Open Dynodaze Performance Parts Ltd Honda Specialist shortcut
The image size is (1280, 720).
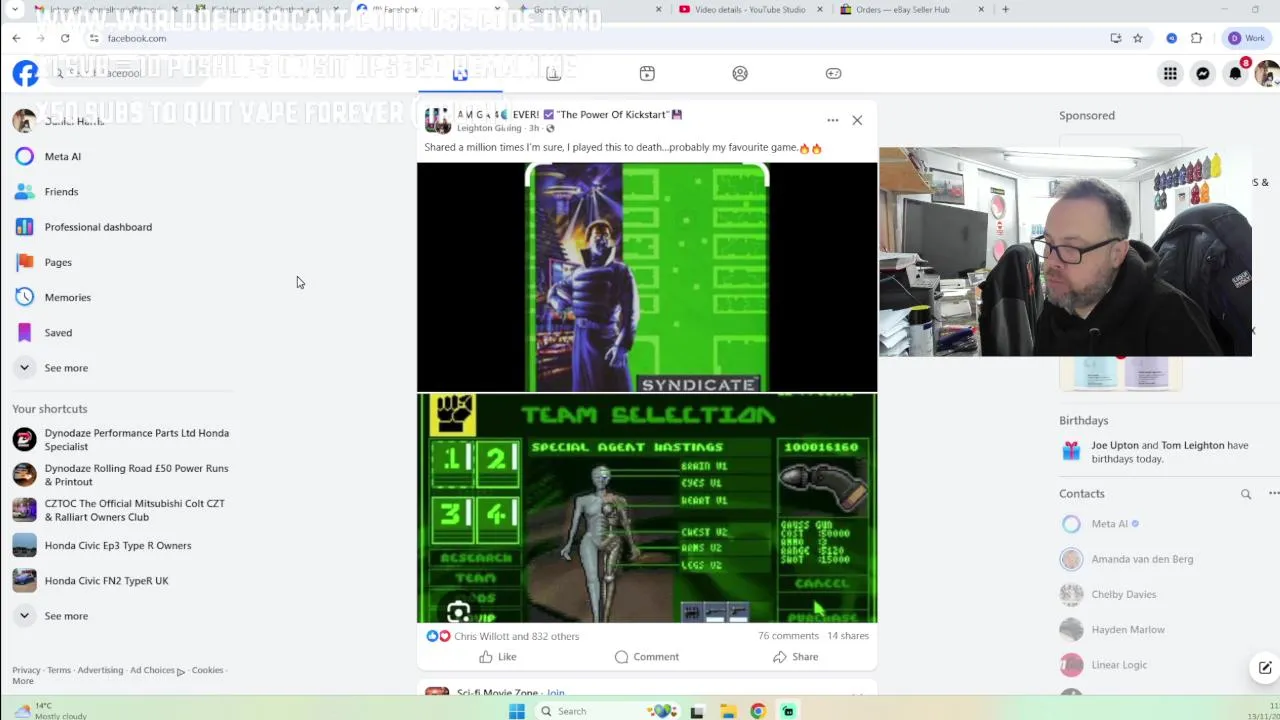122,440
